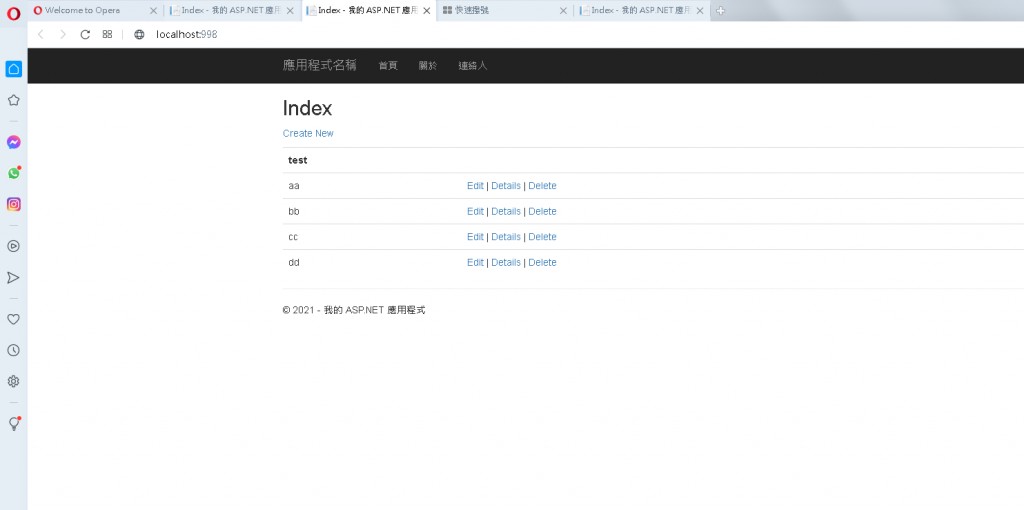Viewport: 1024px width, 510px height.
Task: View Details of the cc row
Action: [506, 236]
